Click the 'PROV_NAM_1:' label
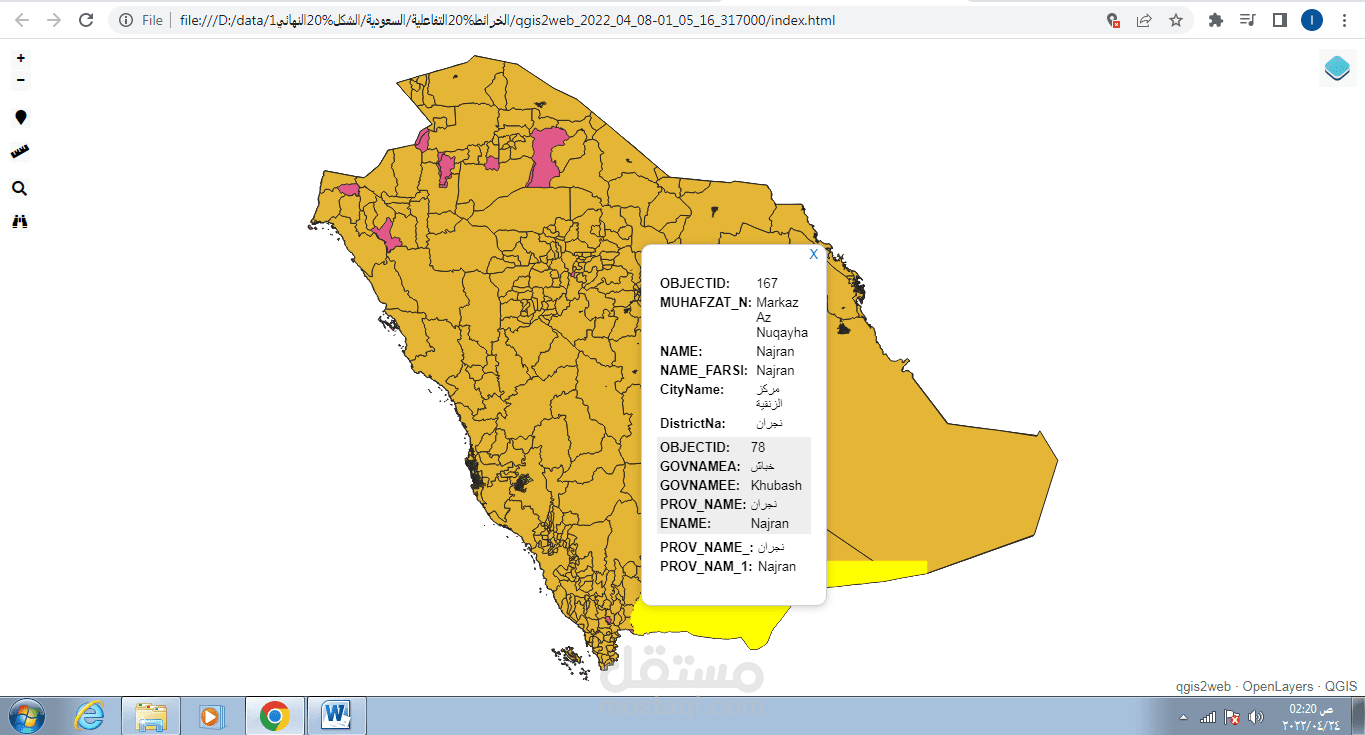This screenshot has height=735, width=1365. point(706,566)
